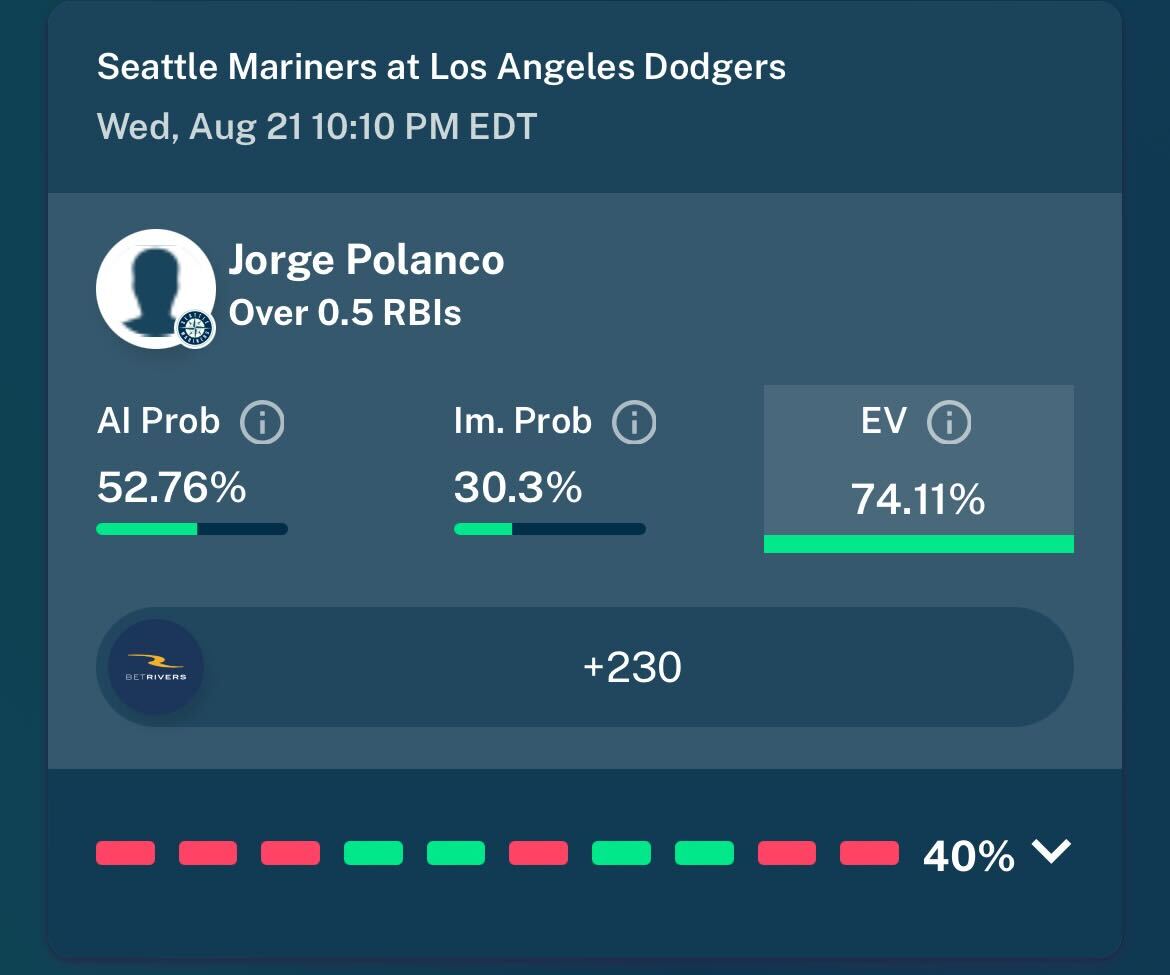The image size is (1170, 975).
Task: Click the Over 0.5 RBIs prop label
Action: click(x=345, y=313)
